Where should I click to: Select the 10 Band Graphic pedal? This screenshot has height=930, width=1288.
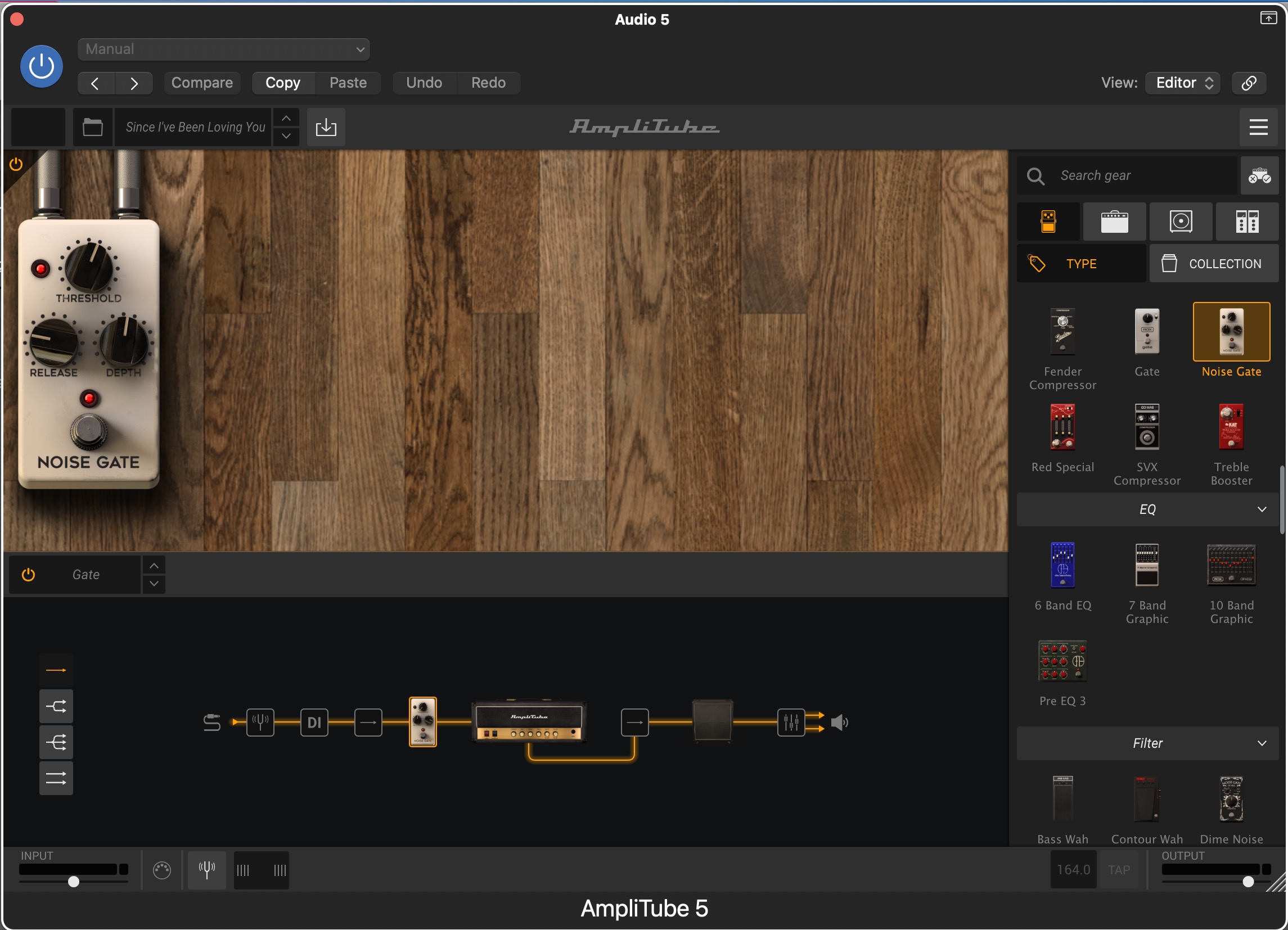click(1231, 584)
